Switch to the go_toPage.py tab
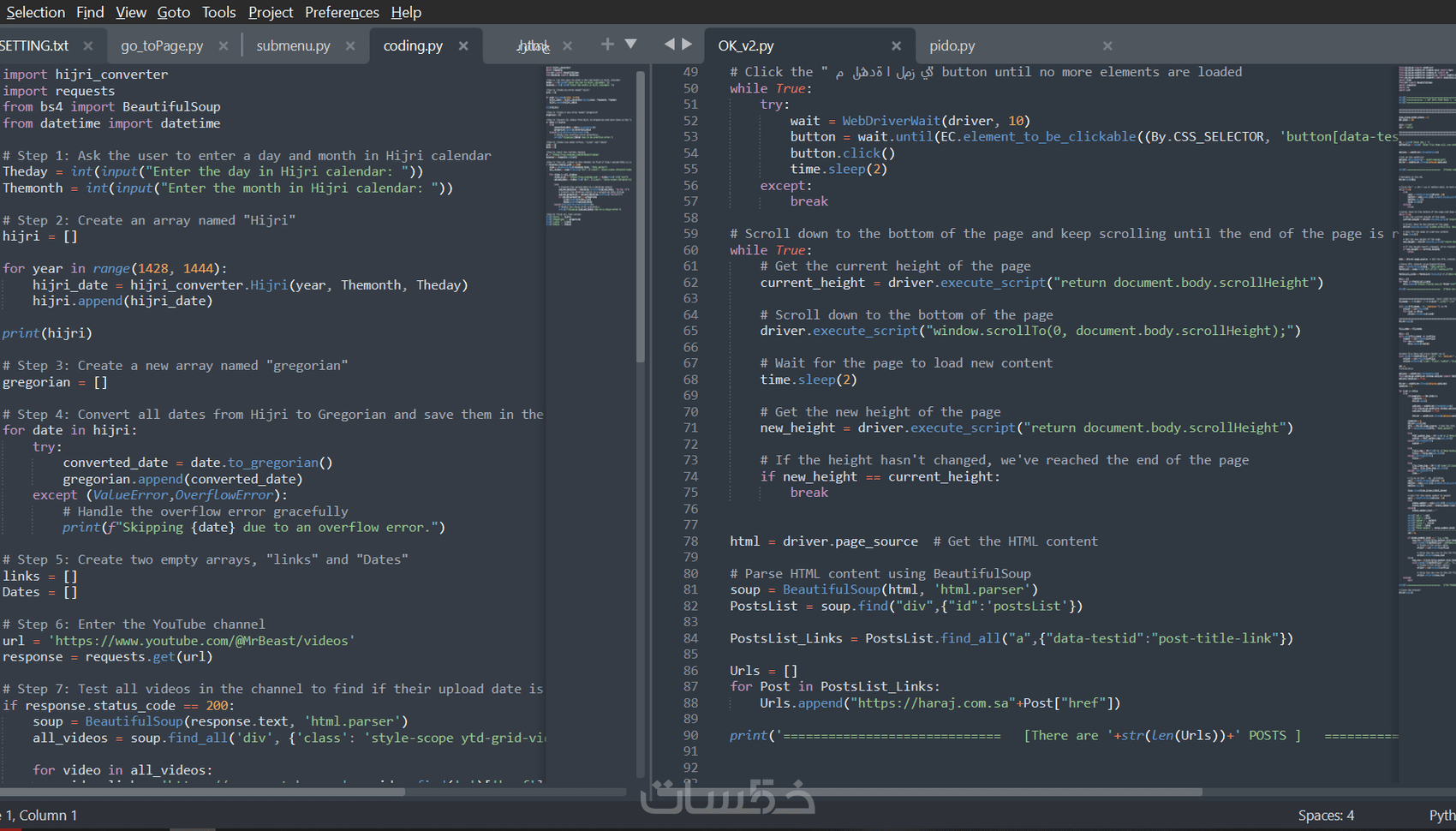The width and height of the screenshot is (1456, 831). click(162, 45)
